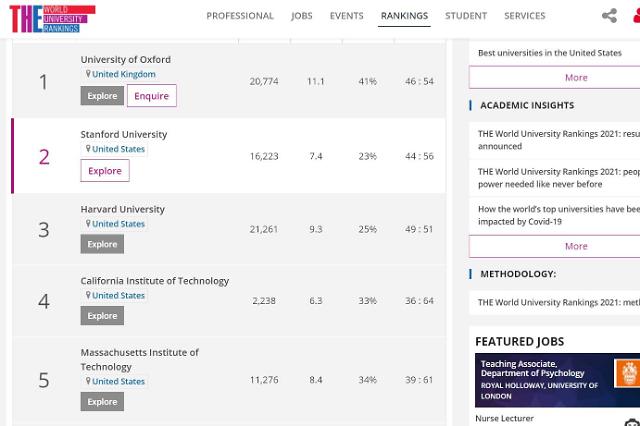Open Best universities in the United States link
The width and height of the screenshot is (640, 426).
(x=550, y=53)
